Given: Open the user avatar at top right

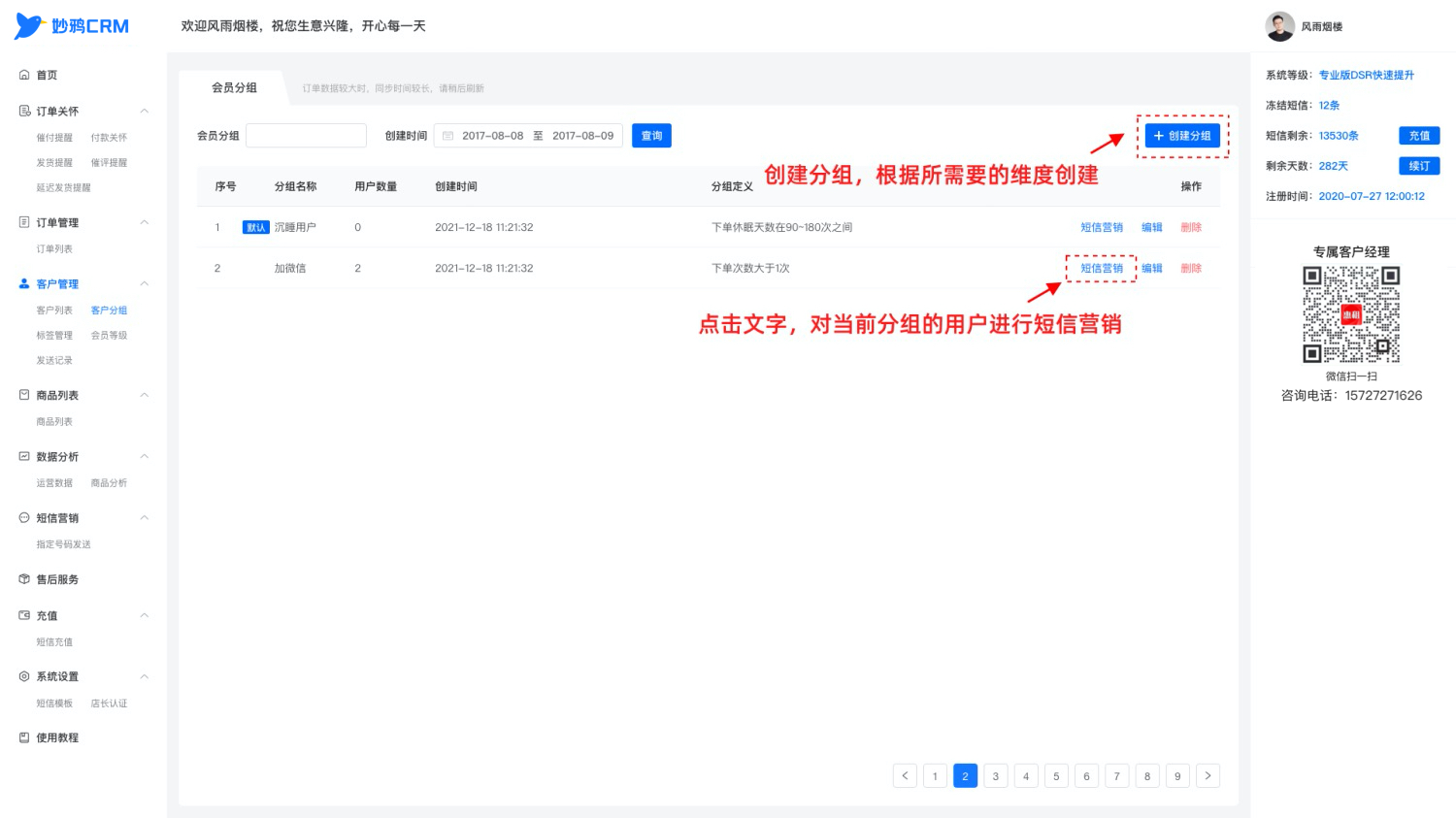Looking at the screenshot, I should 1280,26.
